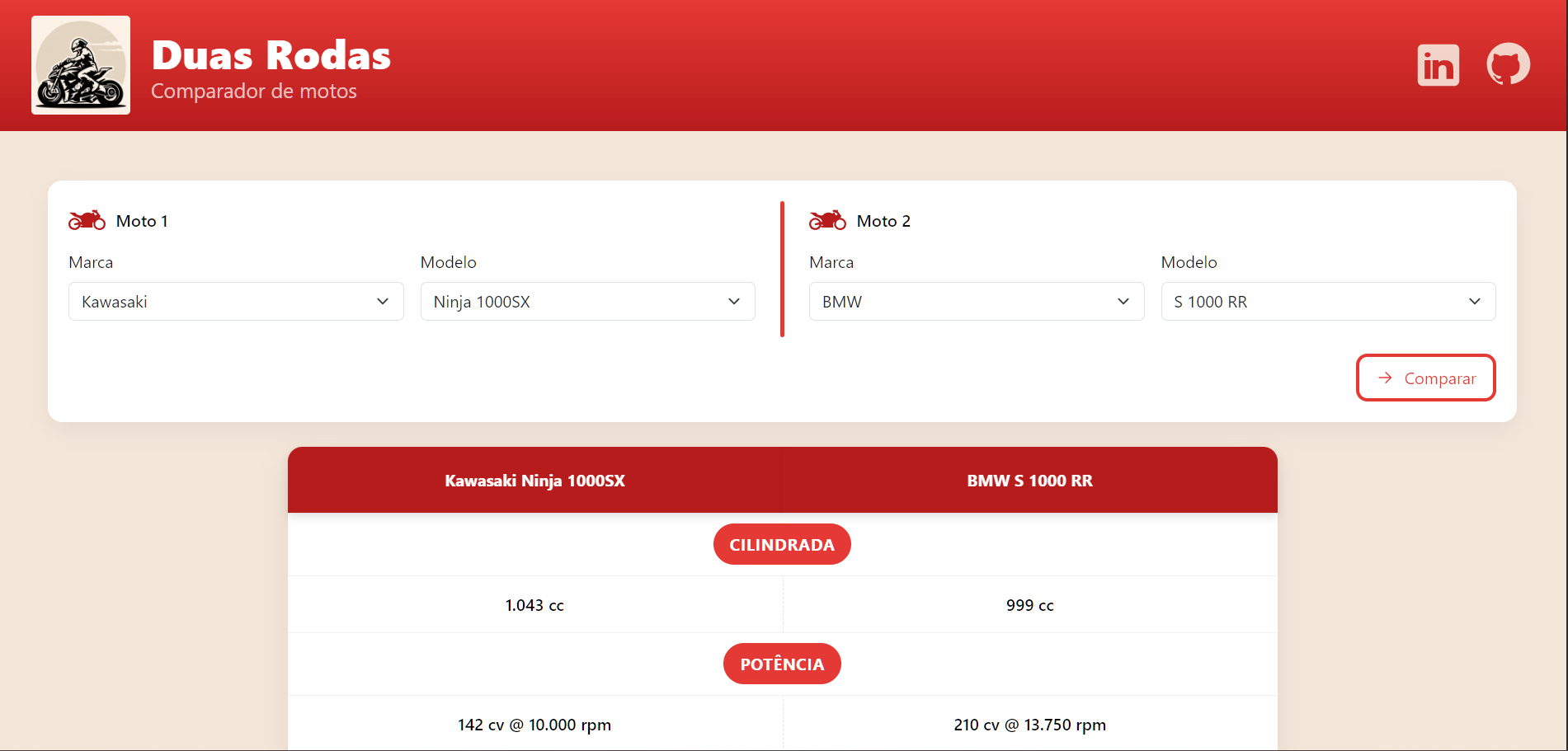Select the motorcycle icon beside Moto 1

(86, 219)
